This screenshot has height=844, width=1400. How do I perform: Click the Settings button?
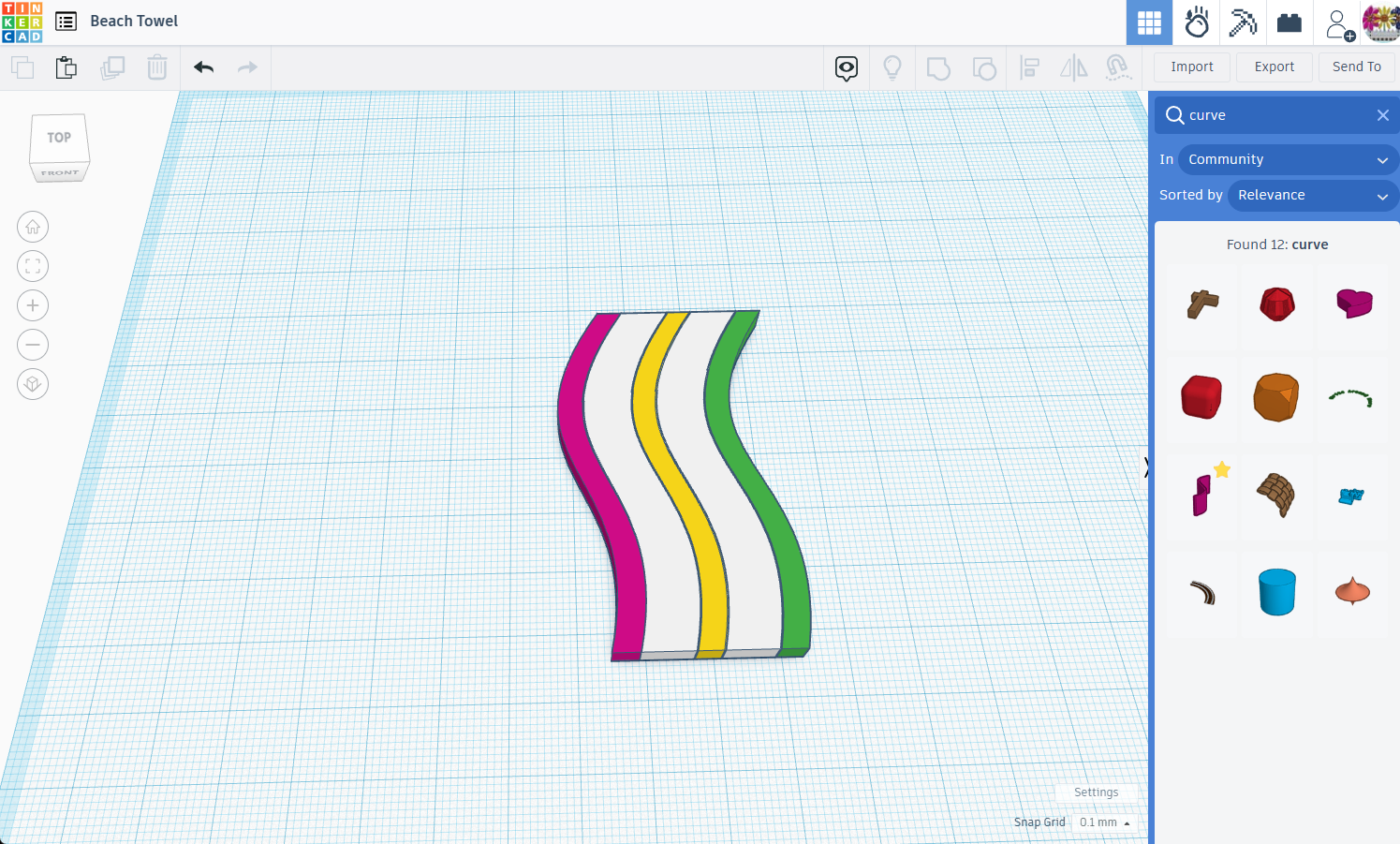click(1096, 792)
